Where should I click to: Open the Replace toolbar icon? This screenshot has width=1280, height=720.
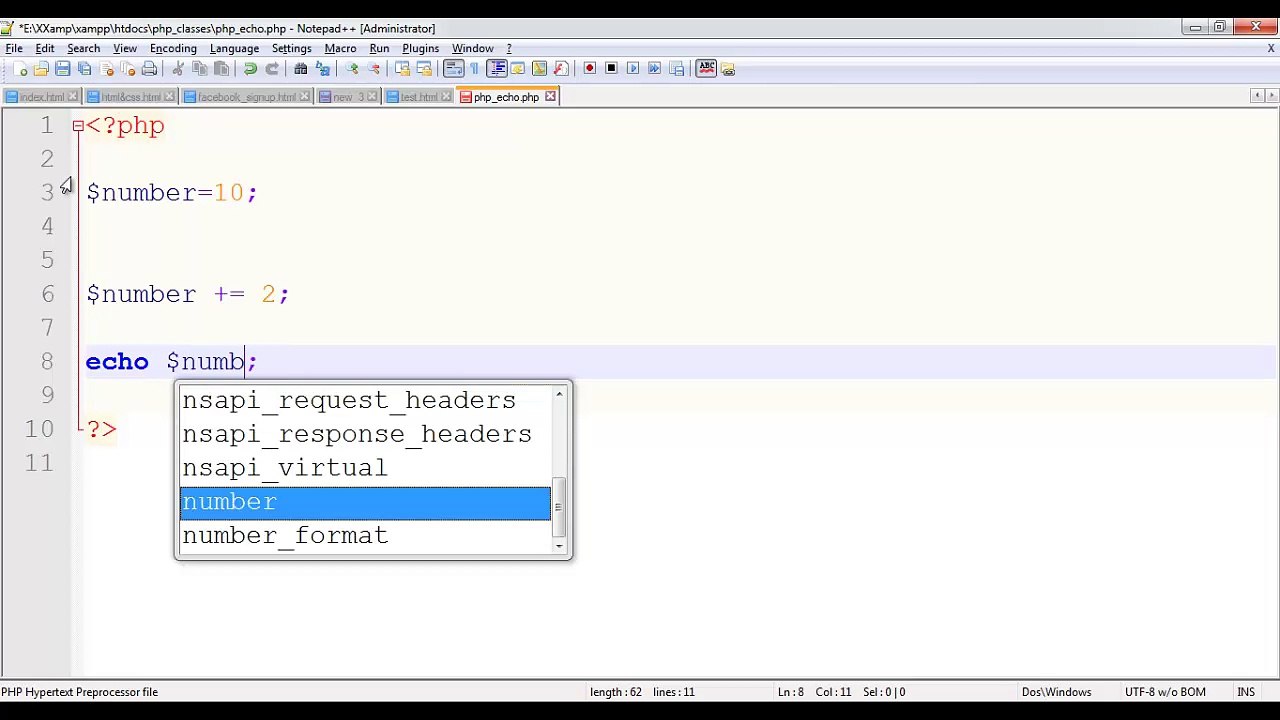coord(322,69)
